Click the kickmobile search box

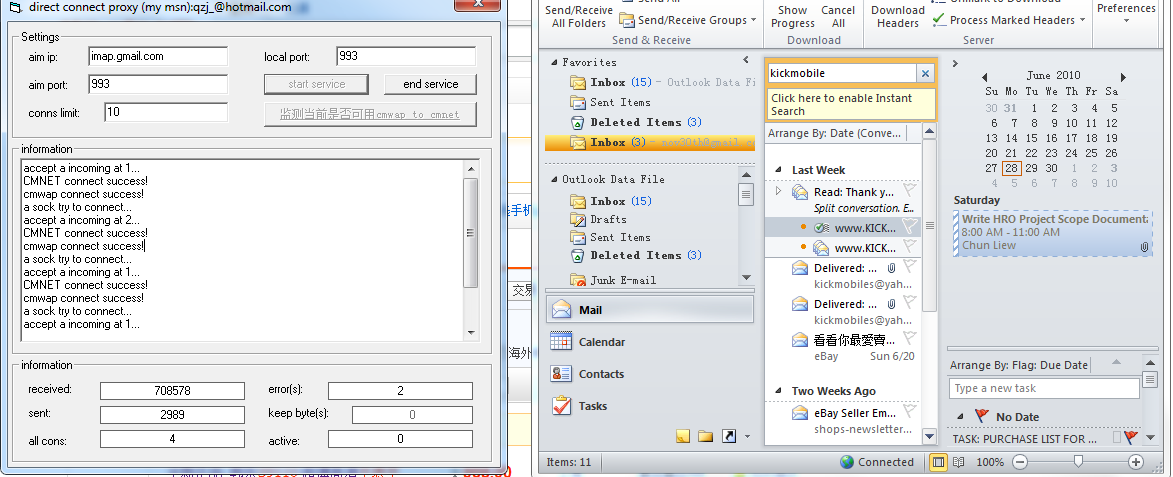(842, 73)
